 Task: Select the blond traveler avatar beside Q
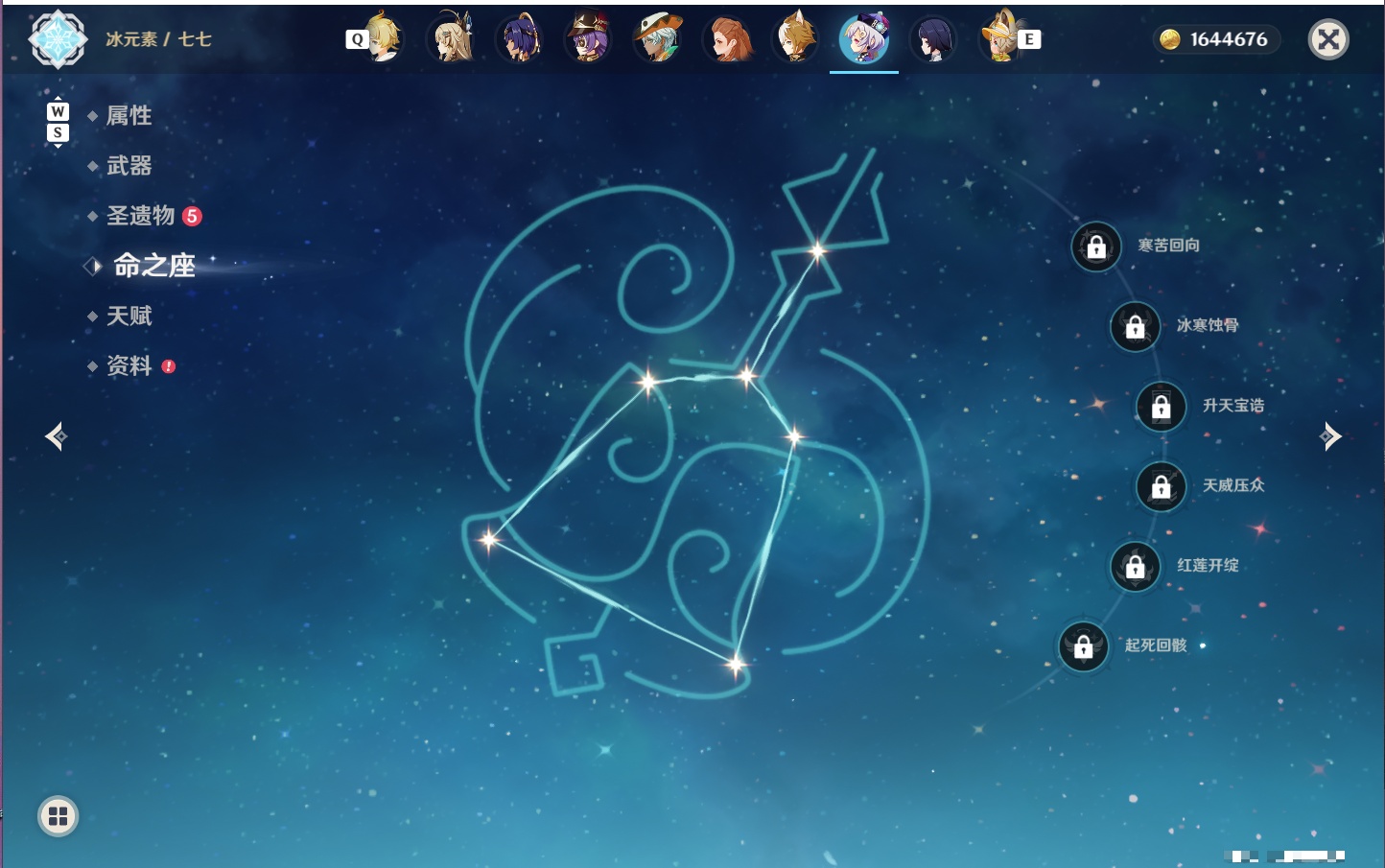coord(384,38)
